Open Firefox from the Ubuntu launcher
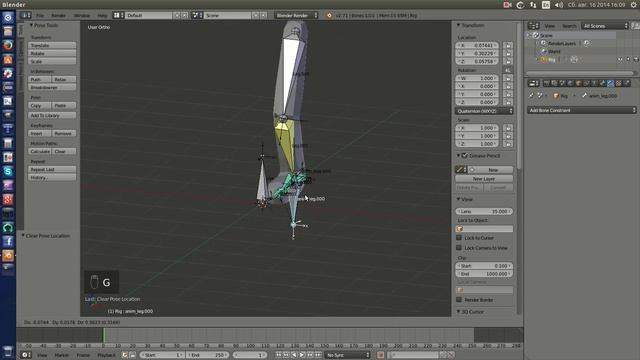 coord(8,45)
